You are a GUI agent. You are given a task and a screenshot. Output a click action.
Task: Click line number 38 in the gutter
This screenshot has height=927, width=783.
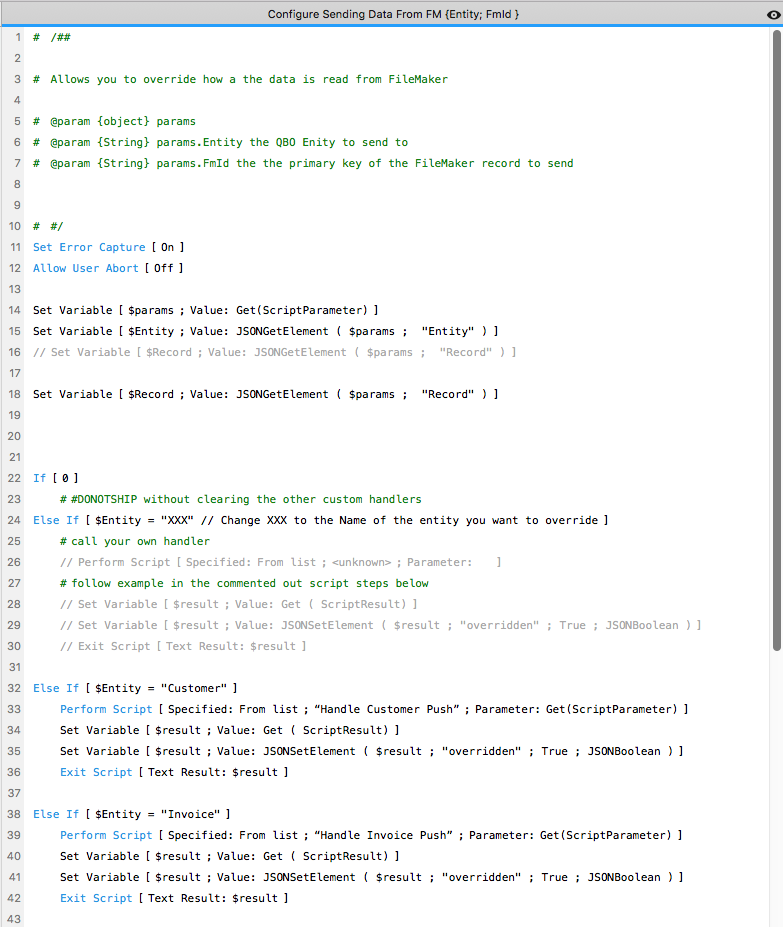point(14,814)
